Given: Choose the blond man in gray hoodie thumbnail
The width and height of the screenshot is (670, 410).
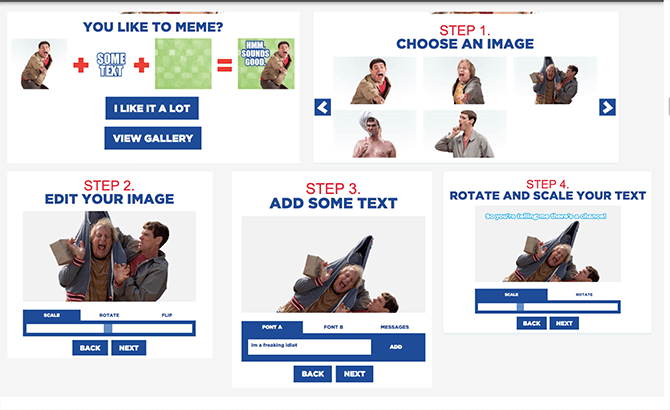Looking at the screenshot, I should click(465, 80).
